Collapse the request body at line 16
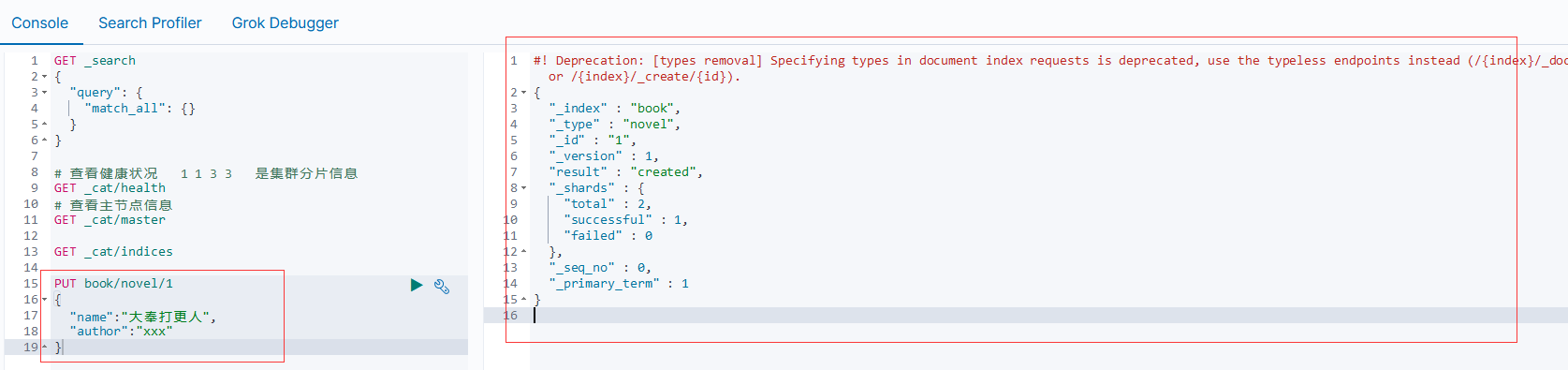1568x370 pixels. click(x=44, y=300)
